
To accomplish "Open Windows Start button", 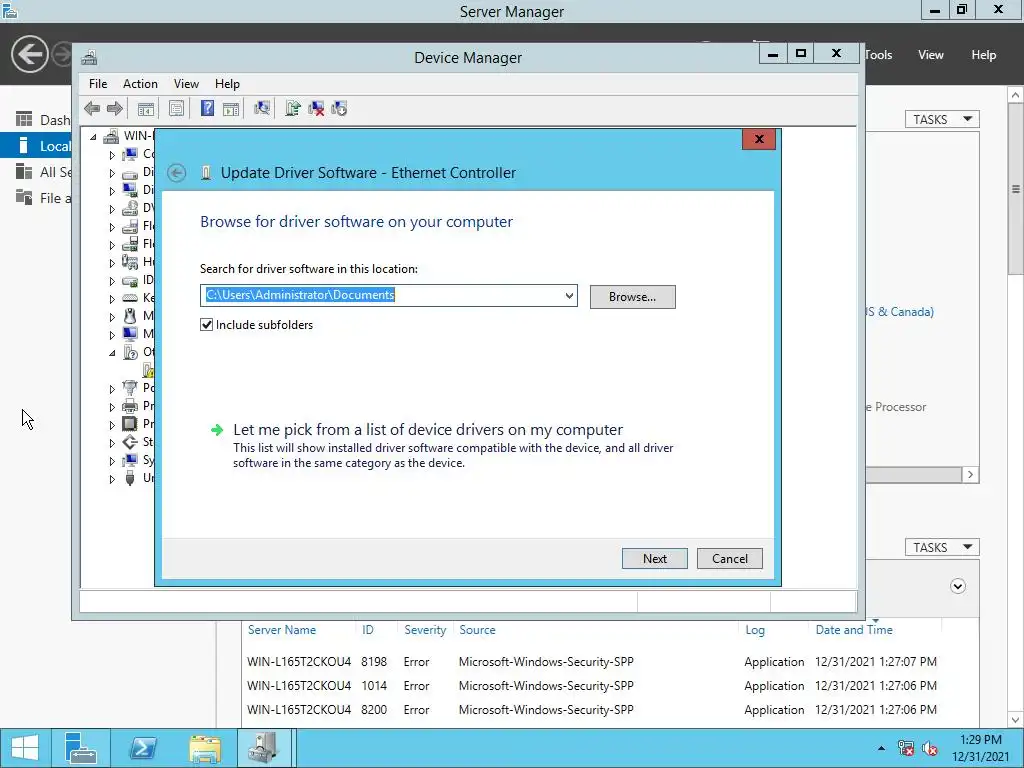I will click(x=25, y=748).
